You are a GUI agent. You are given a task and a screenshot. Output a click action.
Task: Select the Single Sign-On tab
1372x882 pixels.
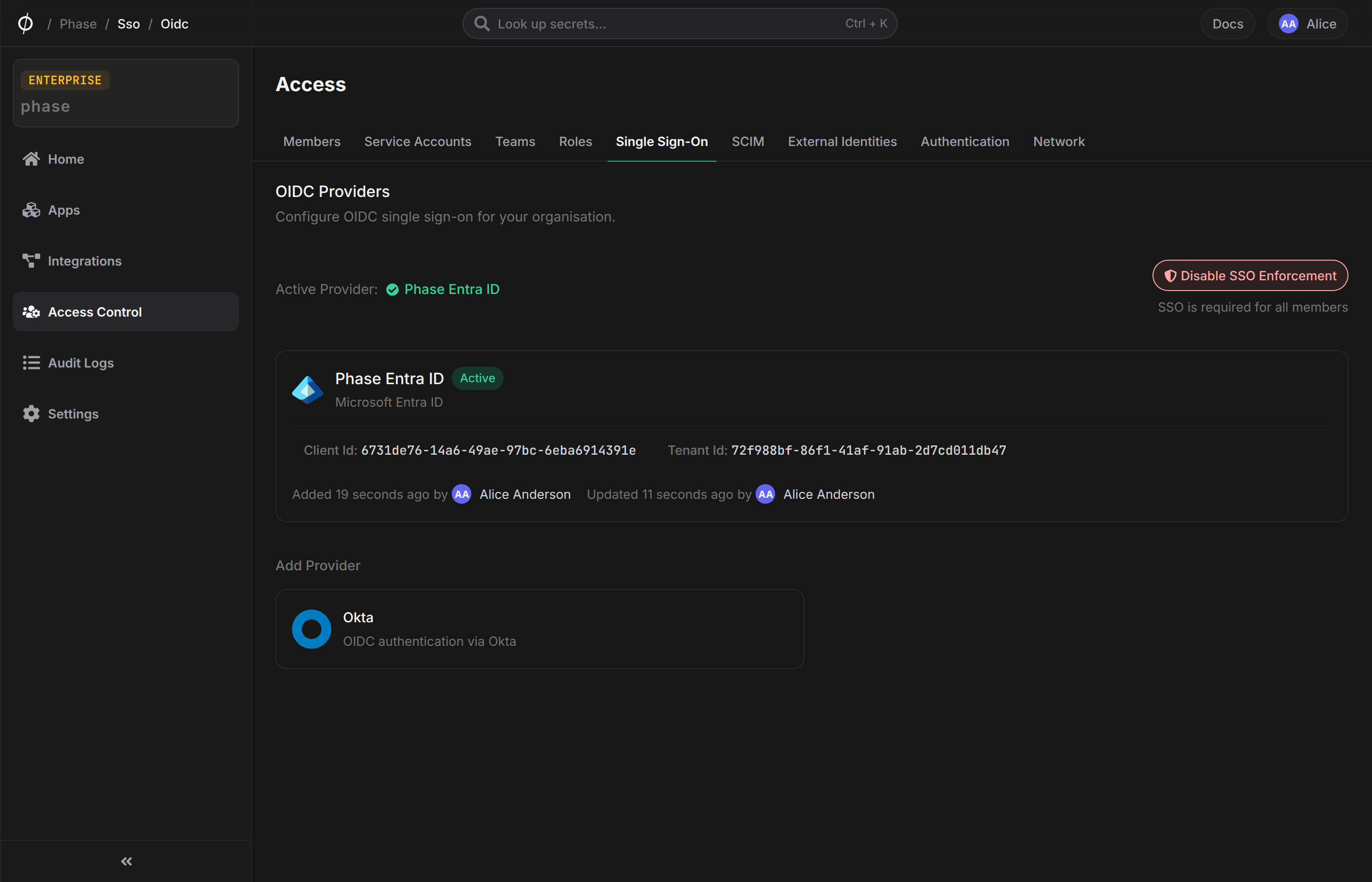click(x=661, y=142)
